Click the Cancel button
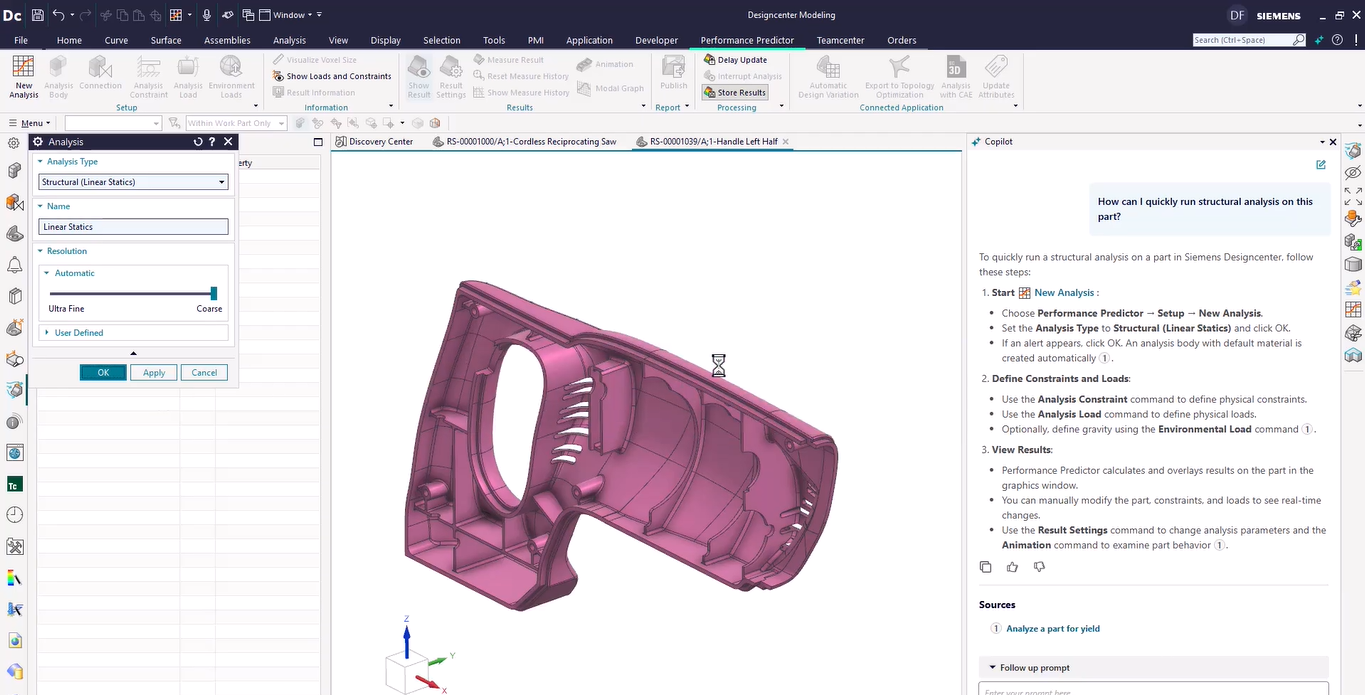The image size is (1365, 695). tap(204, 372)
